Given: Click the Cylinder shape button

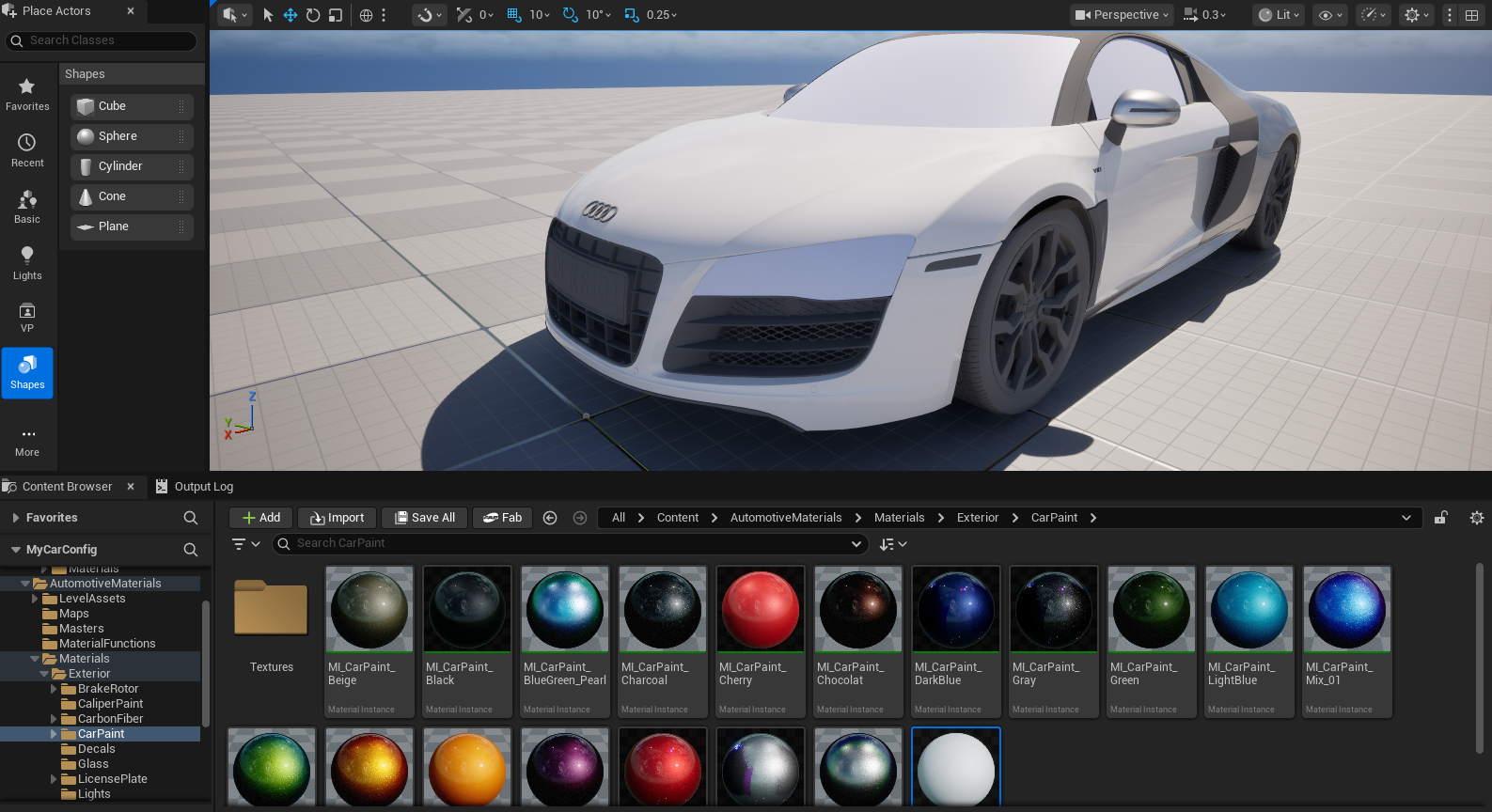Looking at the screenshot, I should (132, 166).
